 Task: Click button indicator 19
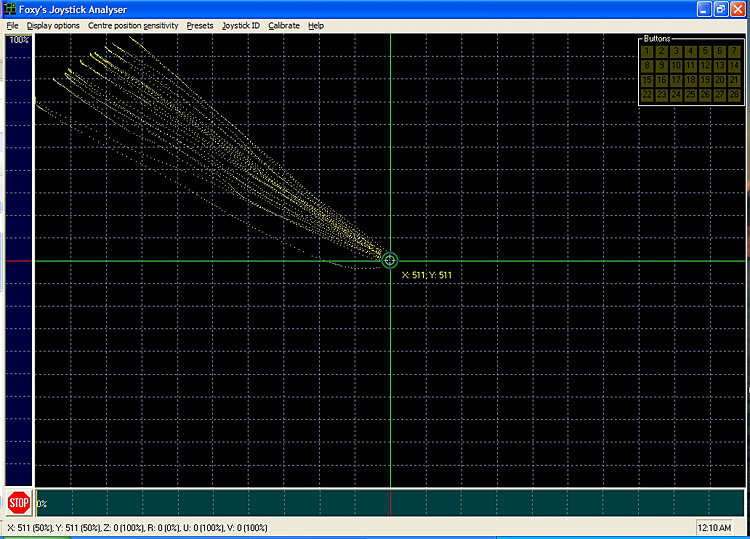coord(705,81)
